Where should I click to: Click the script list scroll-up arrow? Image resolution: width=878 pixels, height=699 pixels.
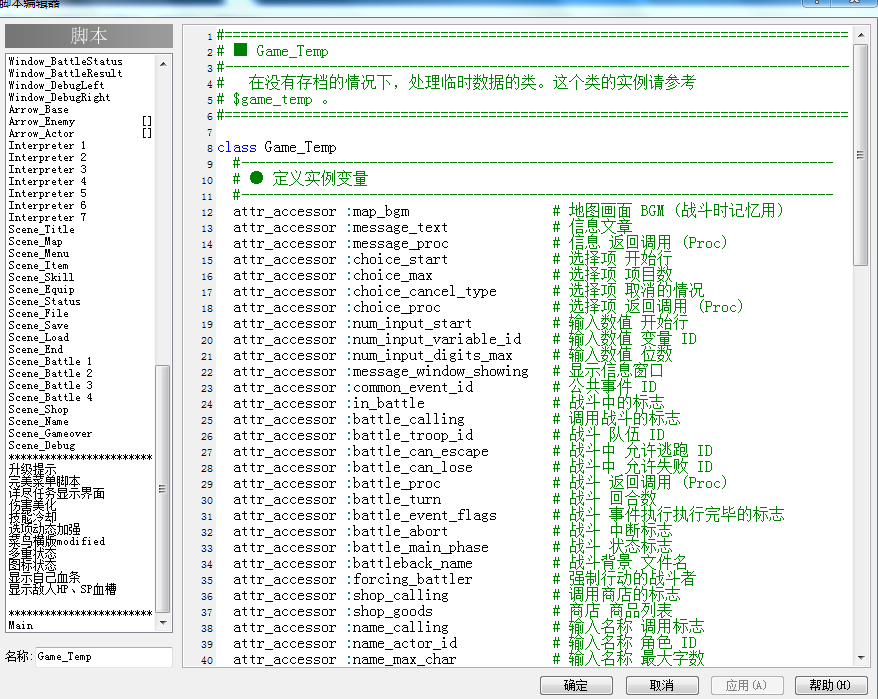click(163, 64)
